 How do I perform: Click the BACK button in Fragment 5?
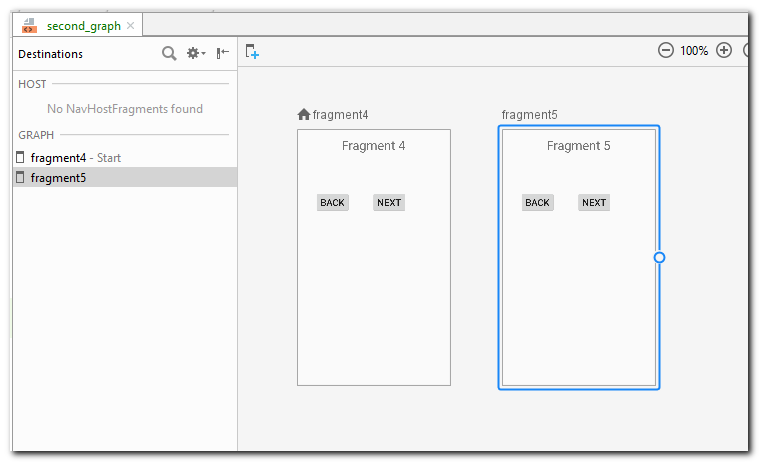point(537,203)
